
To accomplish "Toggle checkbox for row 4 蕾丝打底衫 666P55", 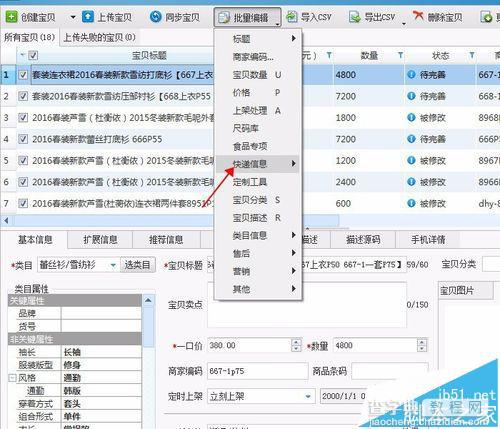I will click(23, 139).
